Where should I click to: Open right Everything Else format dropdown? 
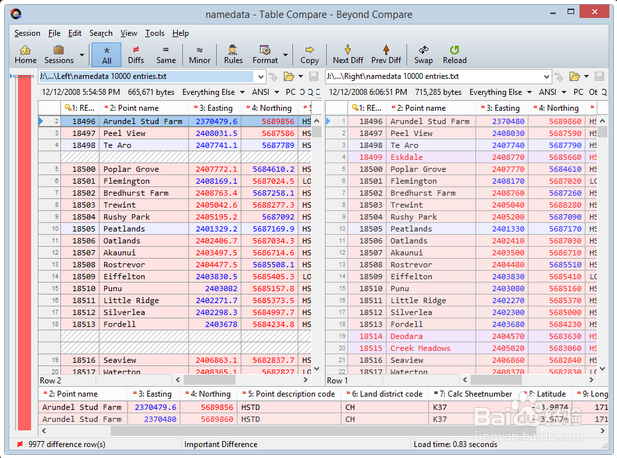[x=500, y=92]
